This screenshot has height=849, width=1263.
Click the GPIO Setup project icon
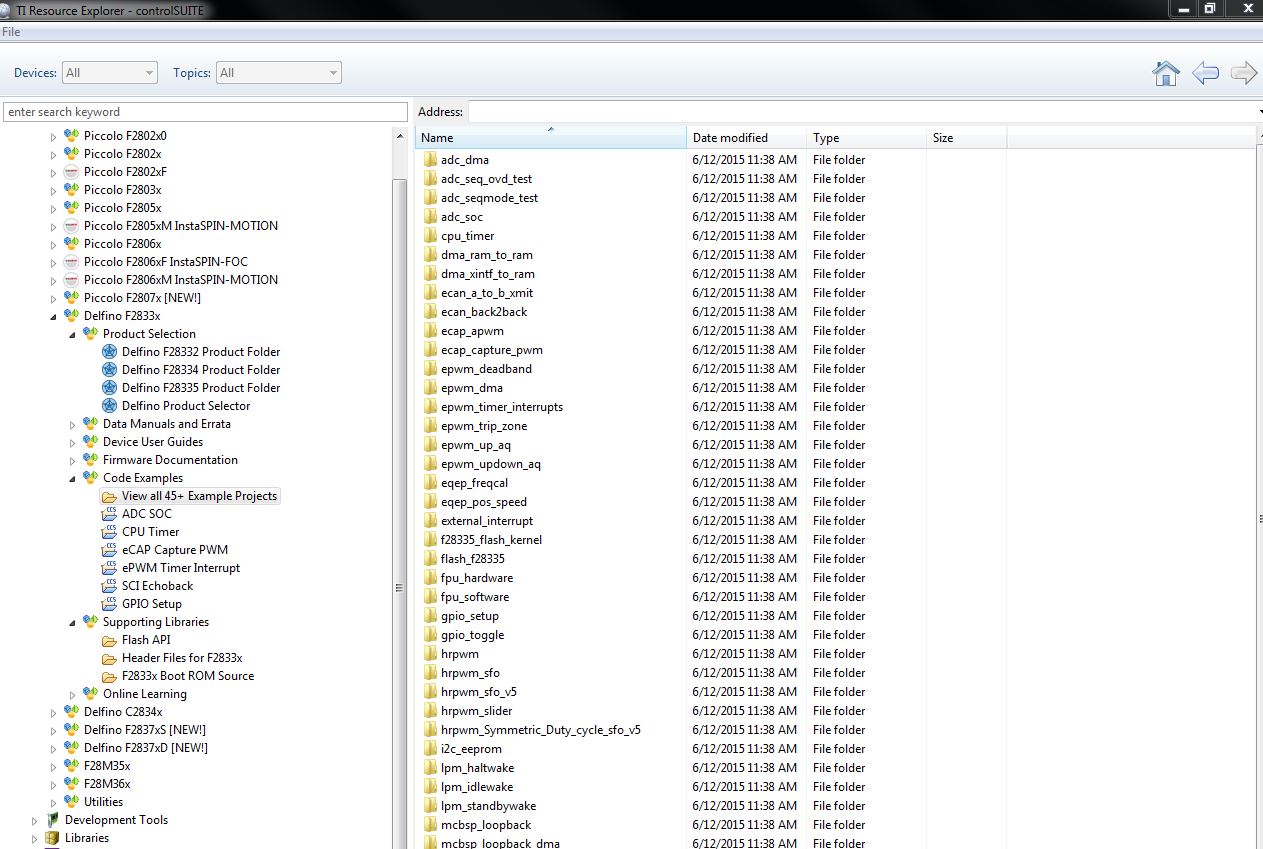click(110, 604)
